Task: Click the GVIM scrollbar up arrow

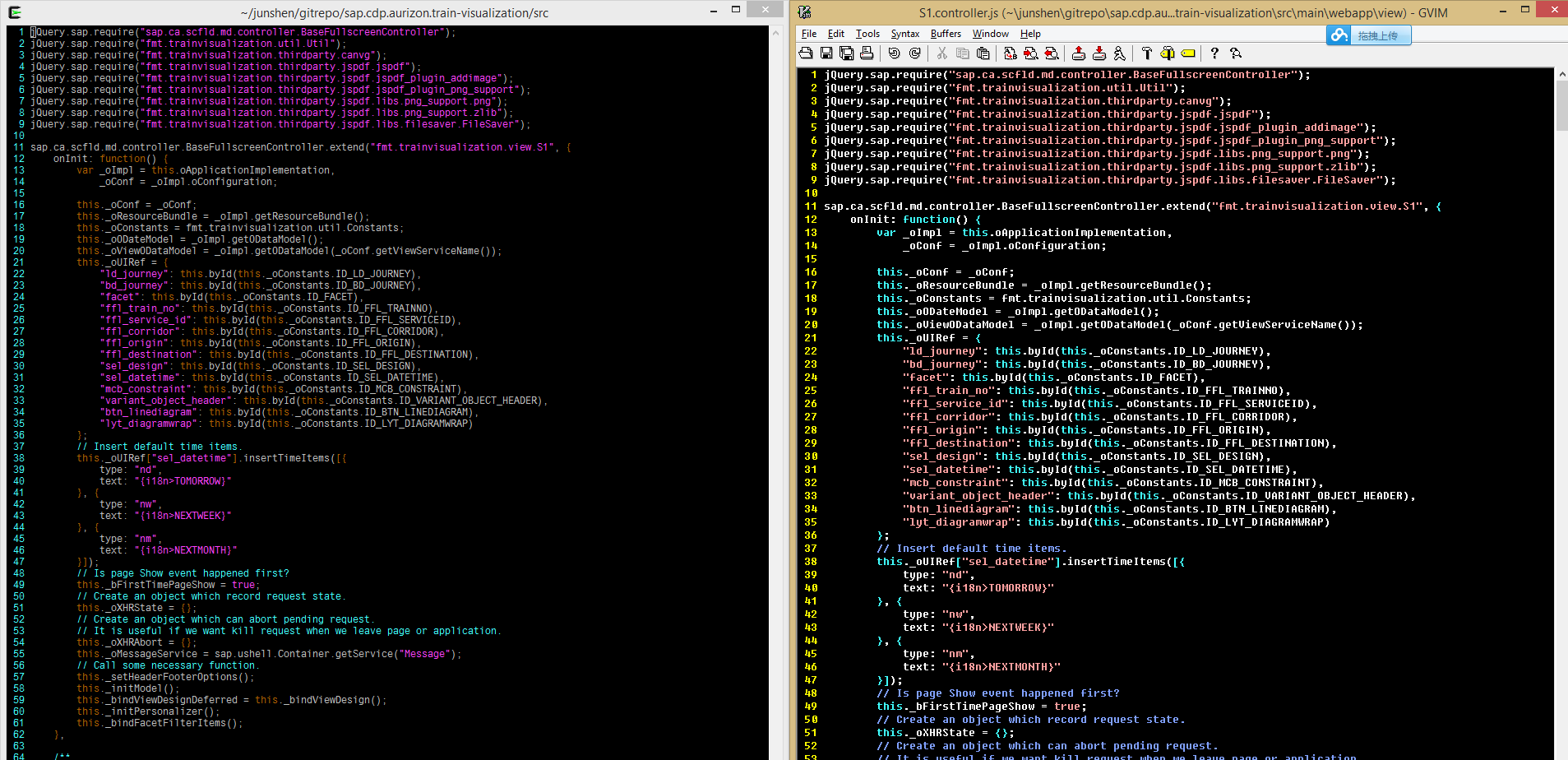Action: pos(1562,74)
